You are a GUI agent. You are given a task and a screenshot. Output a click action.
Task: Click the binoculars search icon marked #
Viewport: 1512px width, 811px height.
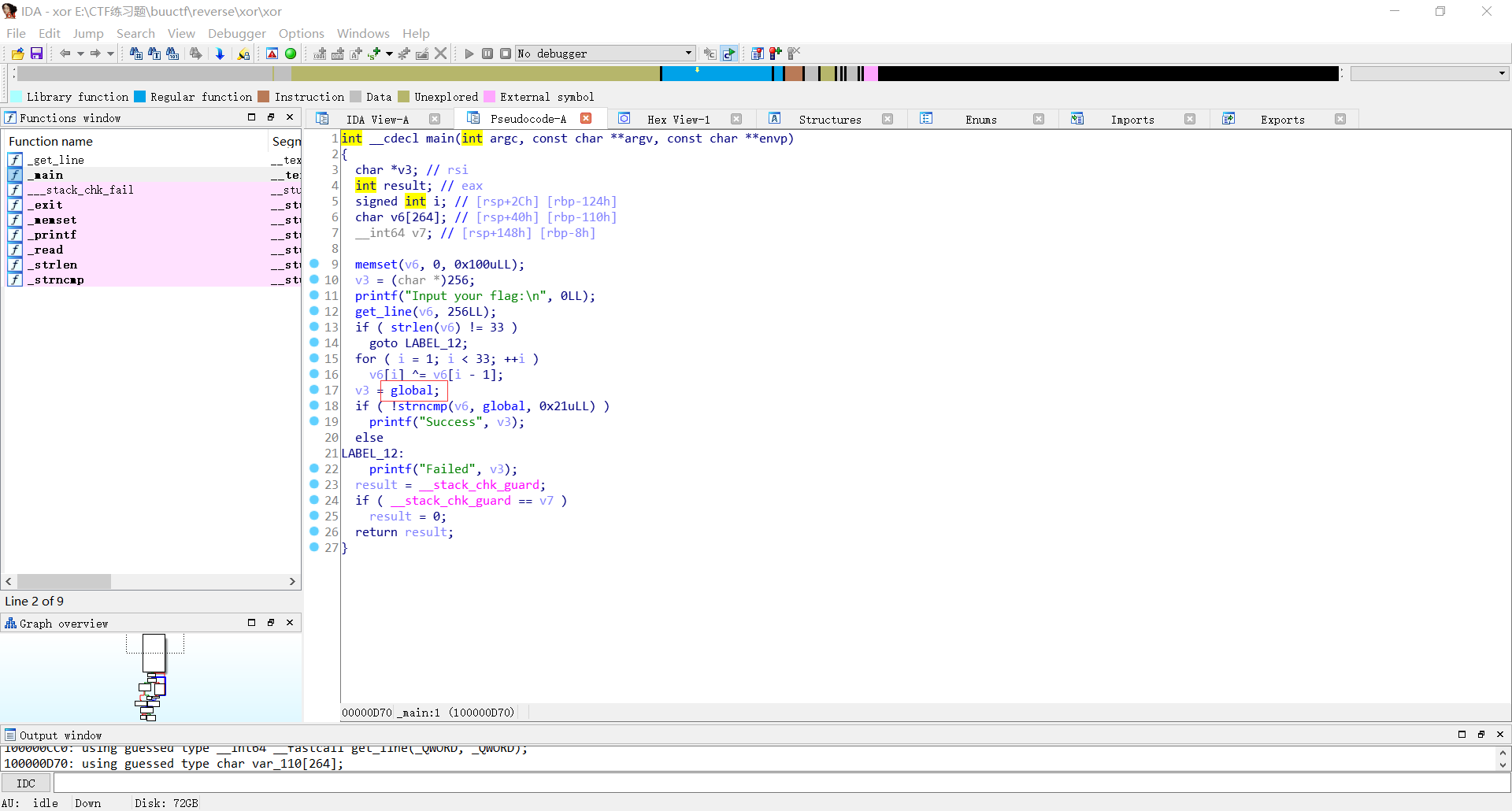pyautogui.click(x=135, y=54)
